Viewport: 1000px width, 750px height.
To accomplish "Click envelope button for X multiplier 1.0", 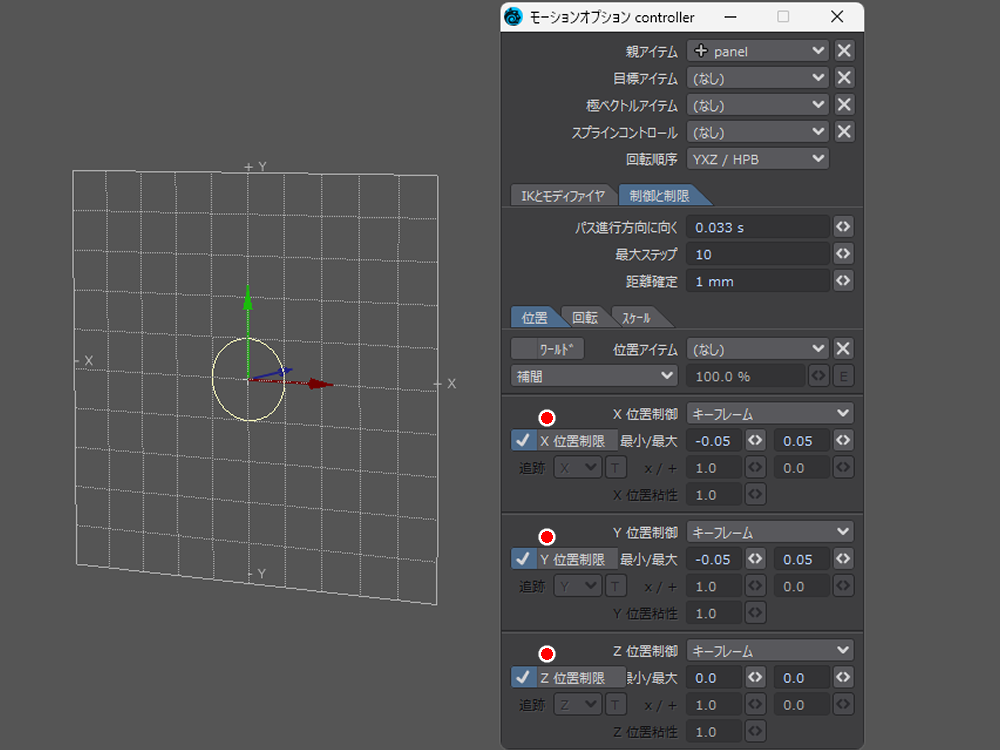I will click(x=755, y=467).
